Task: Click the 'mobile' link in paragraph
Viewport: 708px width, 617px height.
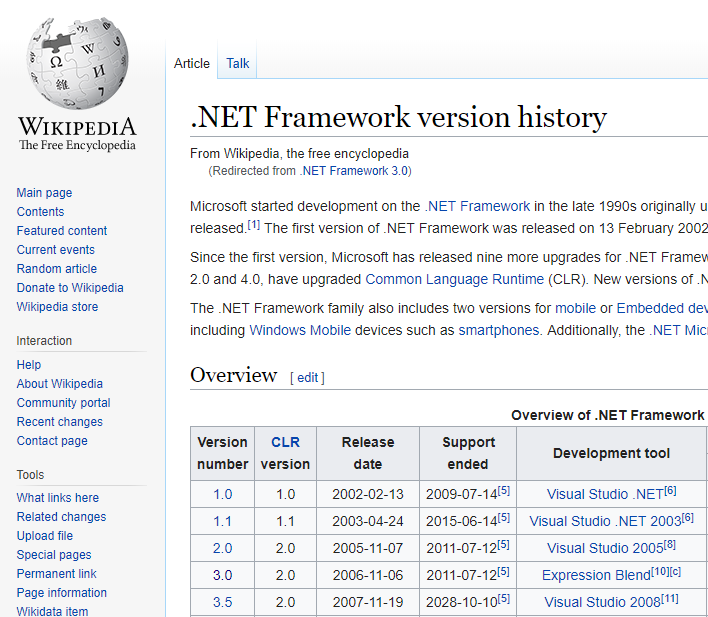Action: [x=575, y=308]
